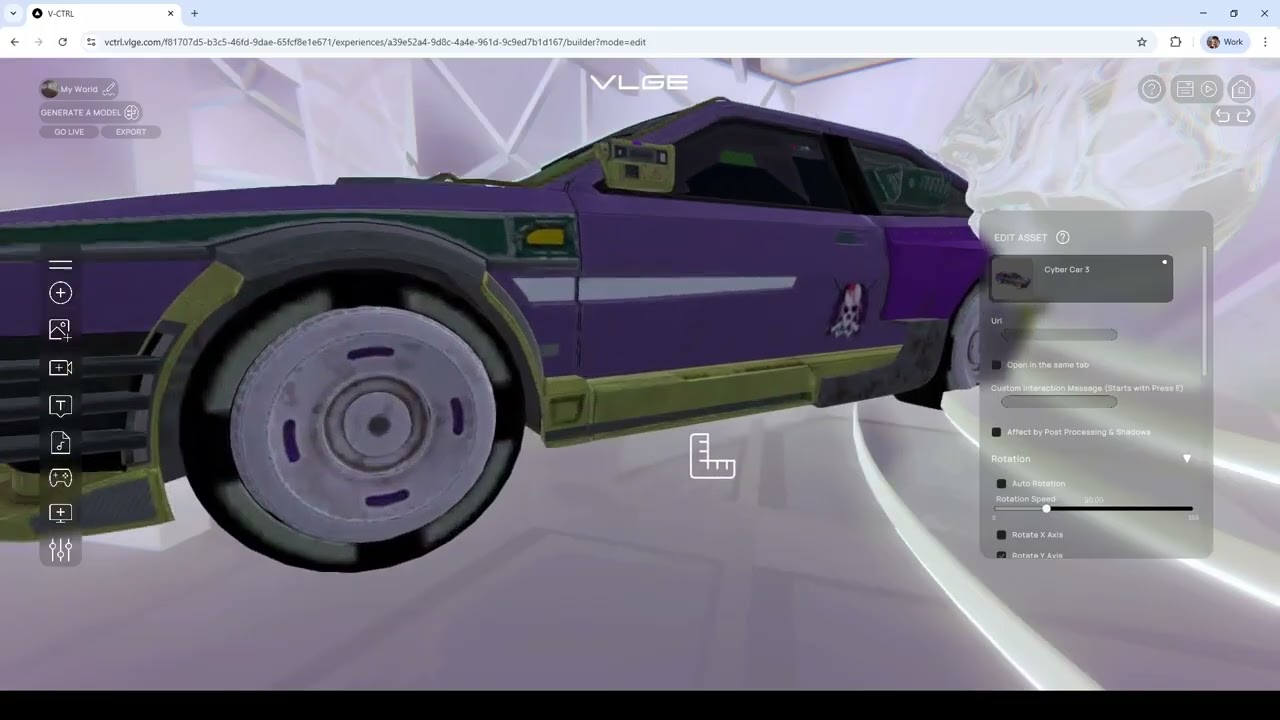This screenshot has width=1280, height=720.
Task: Undo the last action
Action: tap(1222, 116)
